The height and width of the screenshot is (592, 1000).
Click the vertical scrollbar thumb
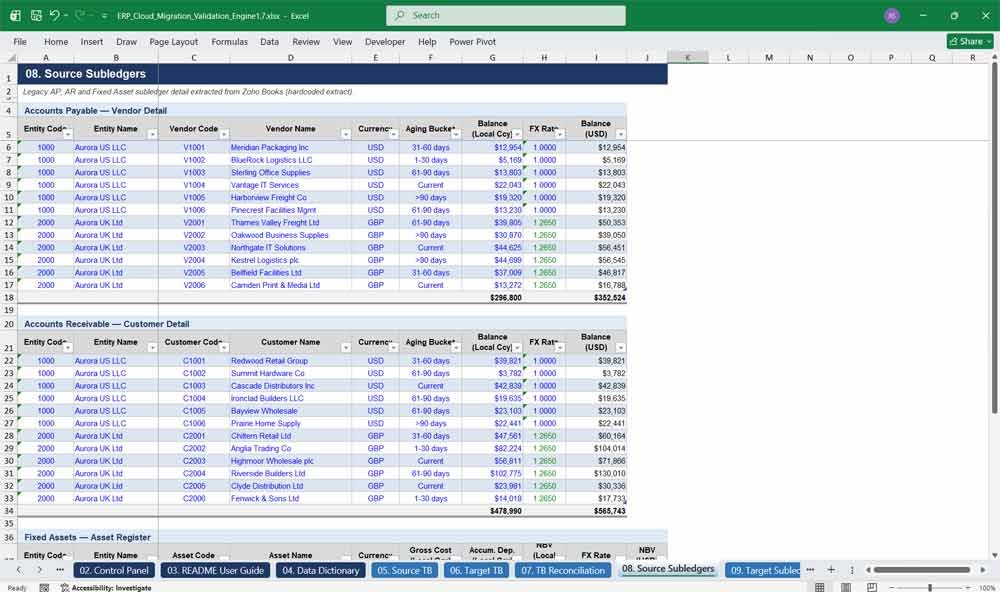click(x=994, y=237)
